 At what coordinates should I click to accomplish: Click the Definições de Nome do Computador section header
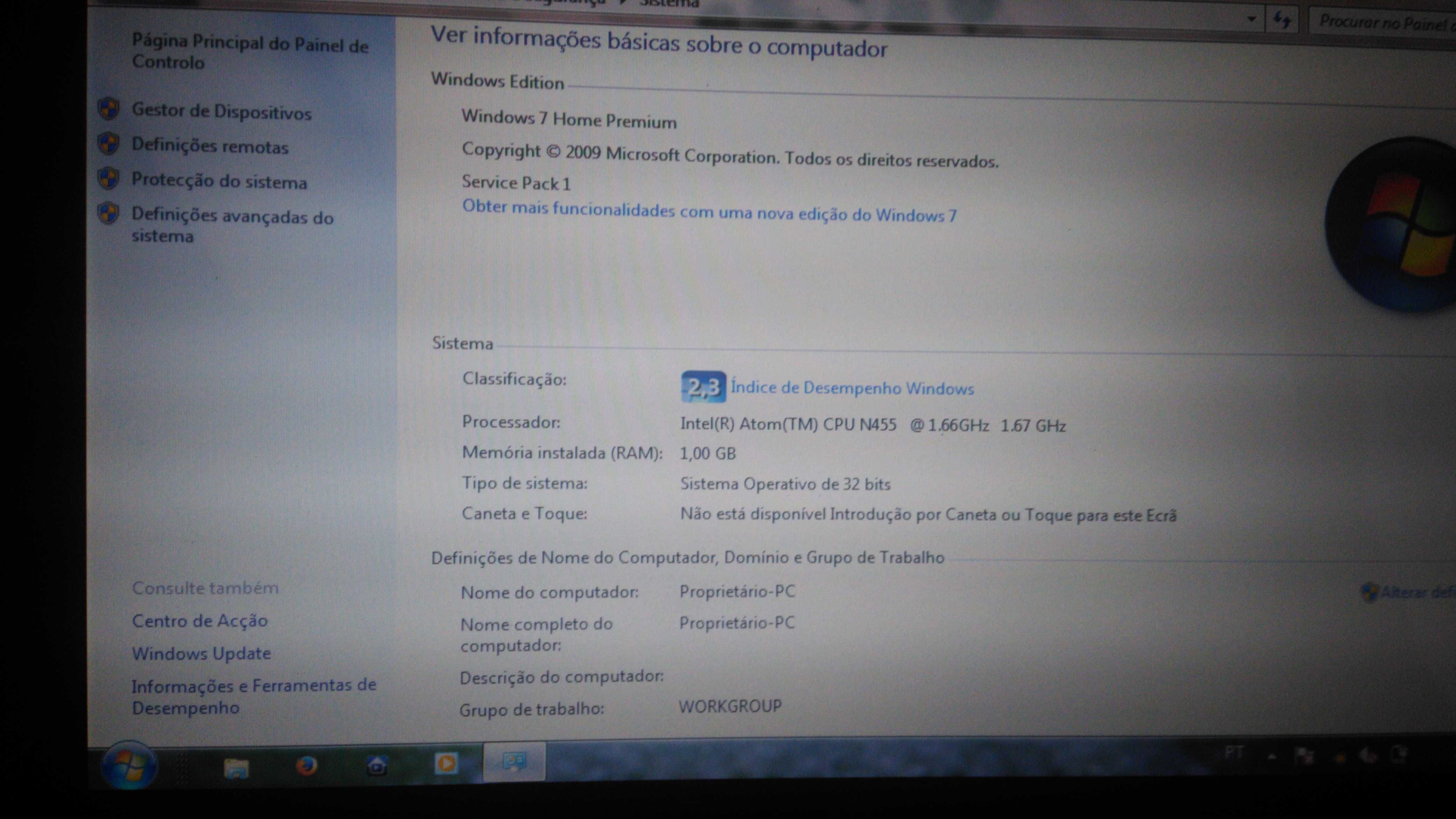pos(688,558)
